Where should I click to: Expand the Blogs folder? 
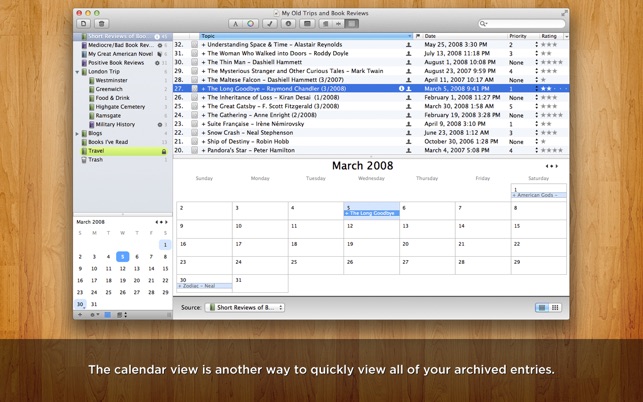(x=77, y=133)
